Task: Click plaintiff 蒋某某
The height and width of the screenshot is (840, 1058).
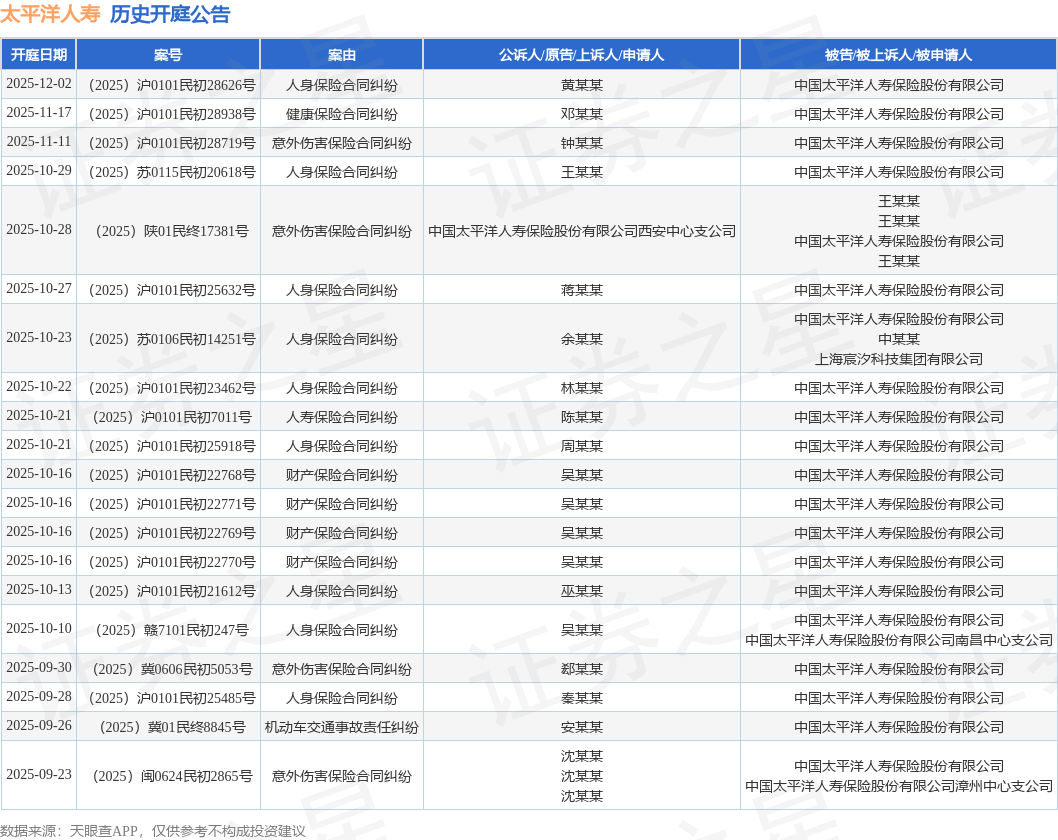Action: tap(582, 290)
